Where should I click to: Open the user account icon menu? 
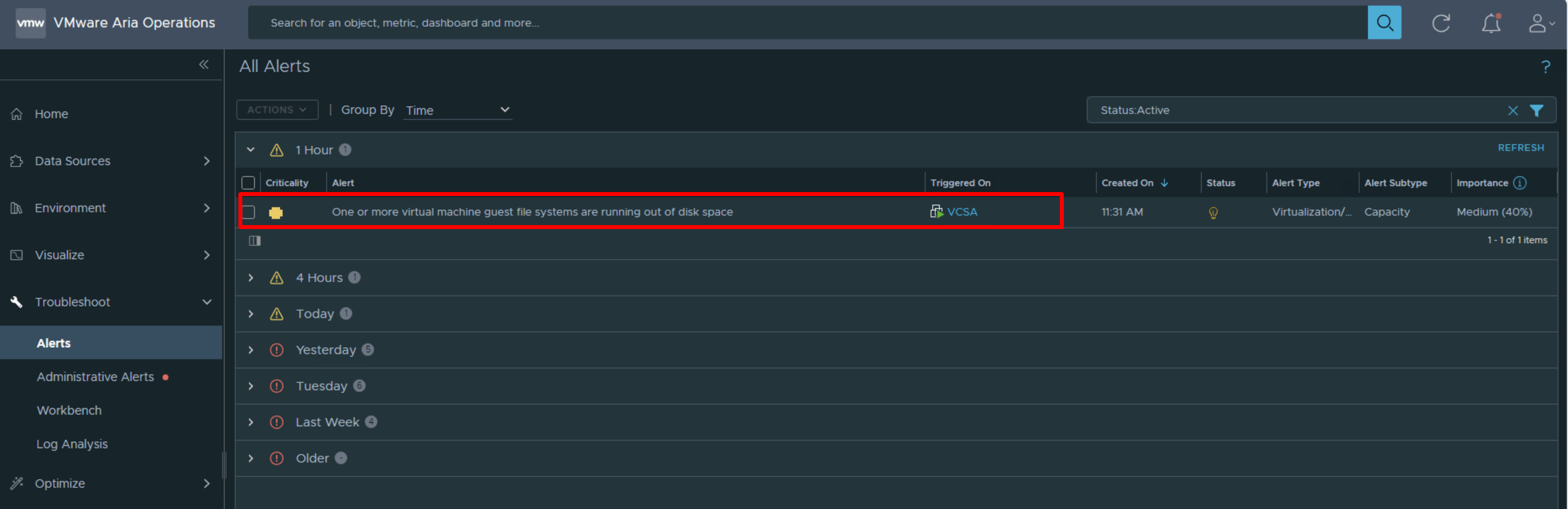click(x=1541, y=23)
